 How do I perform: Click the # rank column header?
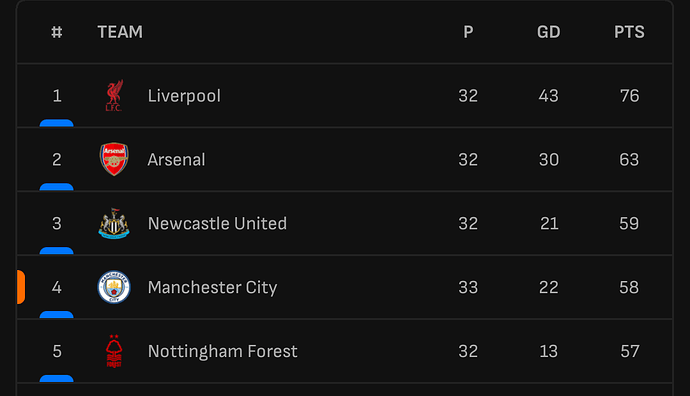(57, 32)
